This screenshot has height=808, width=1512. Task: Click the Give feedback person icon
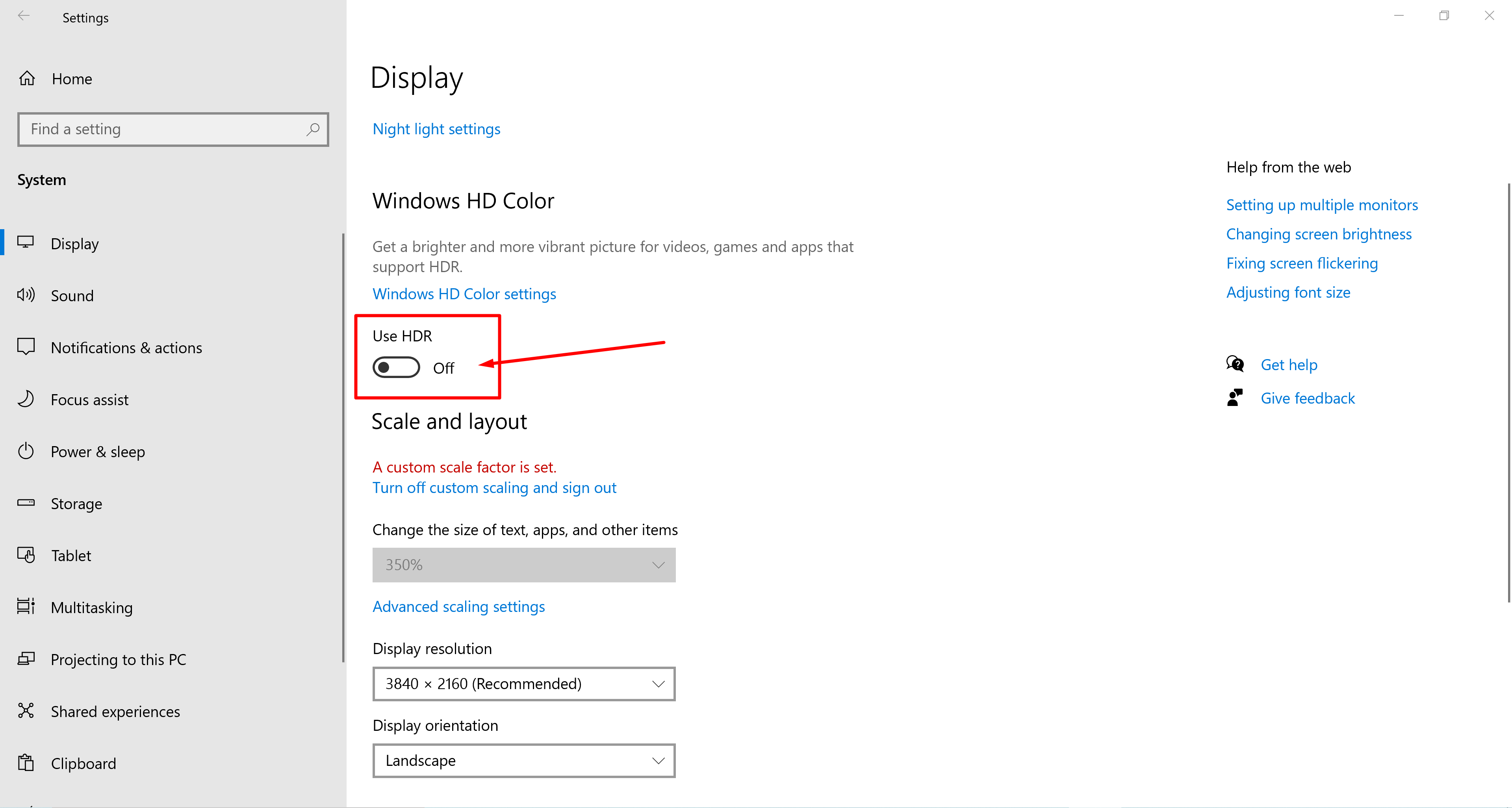tap(1235, 397)
